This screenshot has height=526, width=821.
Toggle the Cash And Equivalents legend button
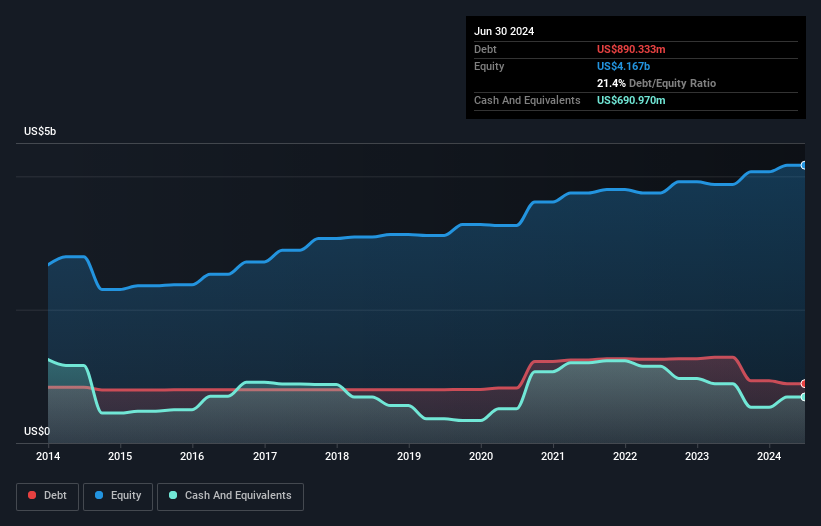pos(230,496)
